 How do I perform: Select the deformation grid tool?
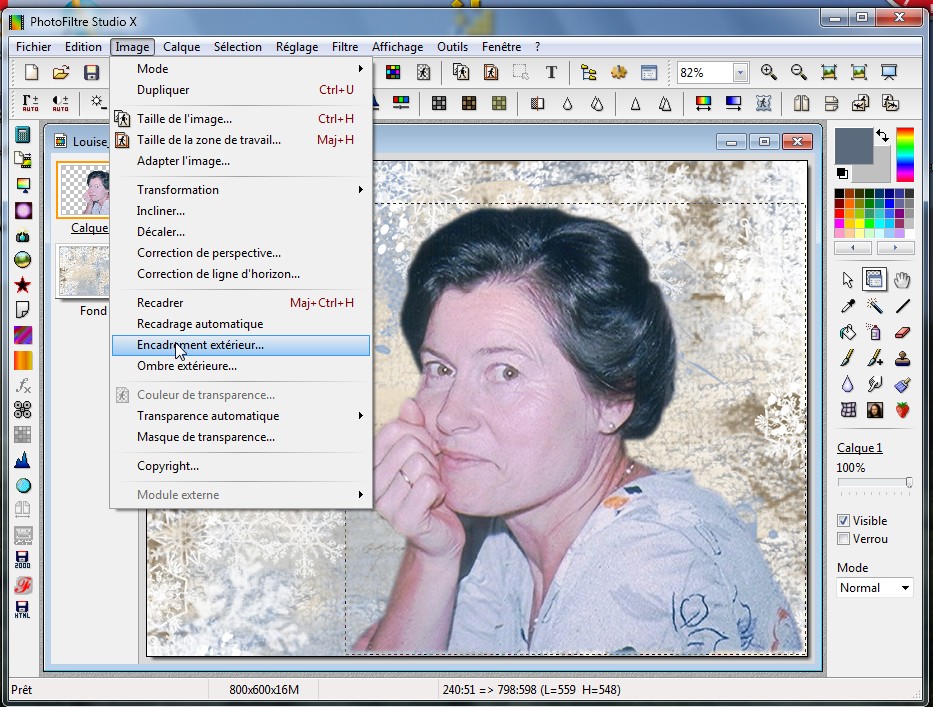[x=847, y=410]
